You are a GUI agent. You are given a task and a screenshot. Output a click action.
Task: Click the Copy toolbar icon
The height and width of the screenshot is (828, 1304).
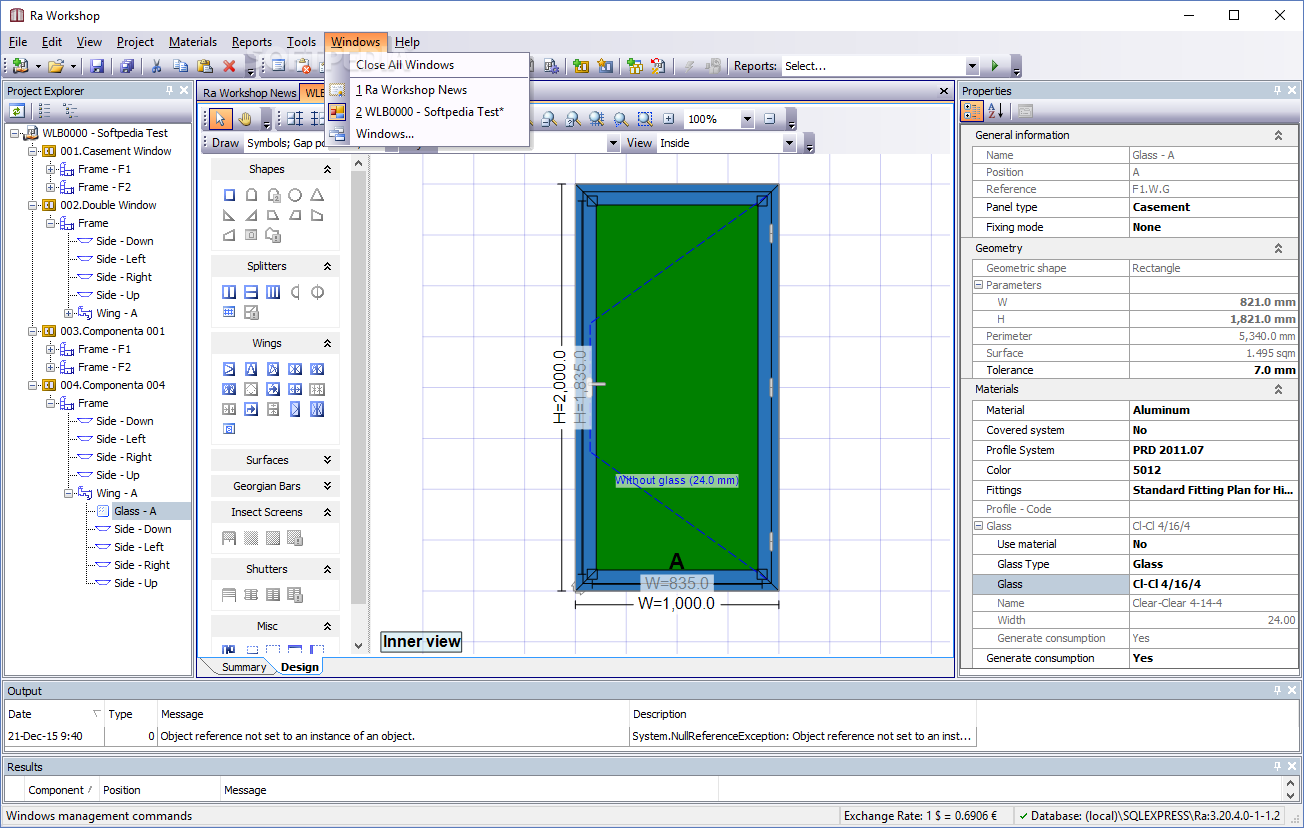[x=181, y=66]
